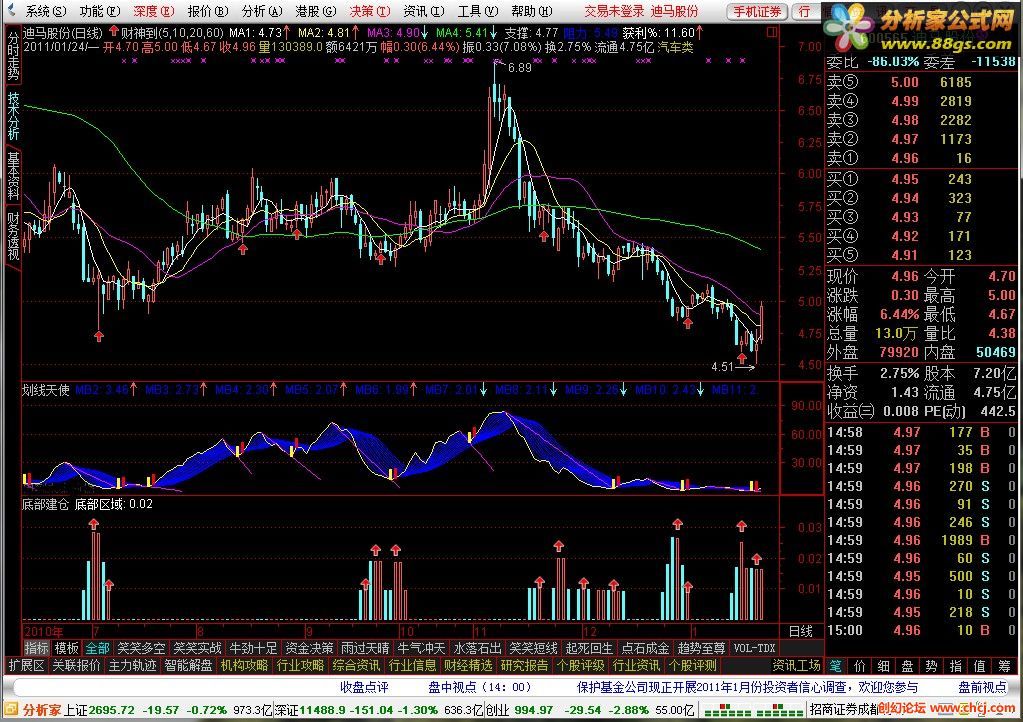The image size is (1023, 722).
Task: Switch to the 分时走势 side tab
Action: 13,55
